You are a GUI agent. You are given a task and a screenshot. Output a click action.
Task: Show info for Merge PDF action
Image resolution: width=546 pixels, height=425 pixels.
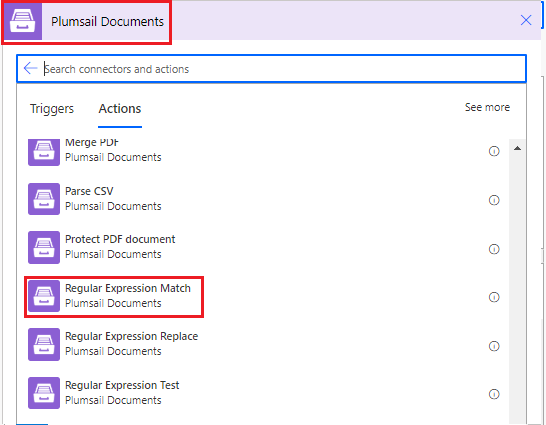click(494, 151)
